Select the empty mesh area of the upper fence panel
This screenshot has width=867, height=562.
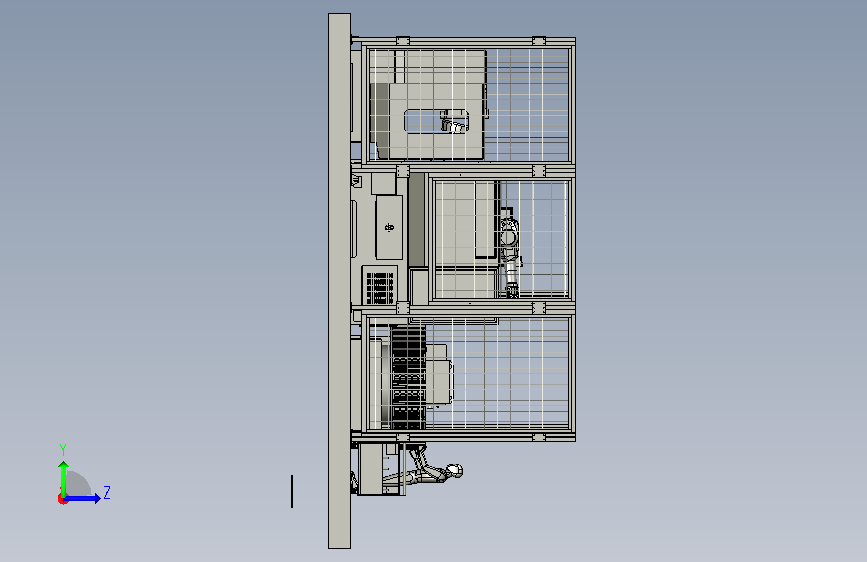click(x=529, y=105)
